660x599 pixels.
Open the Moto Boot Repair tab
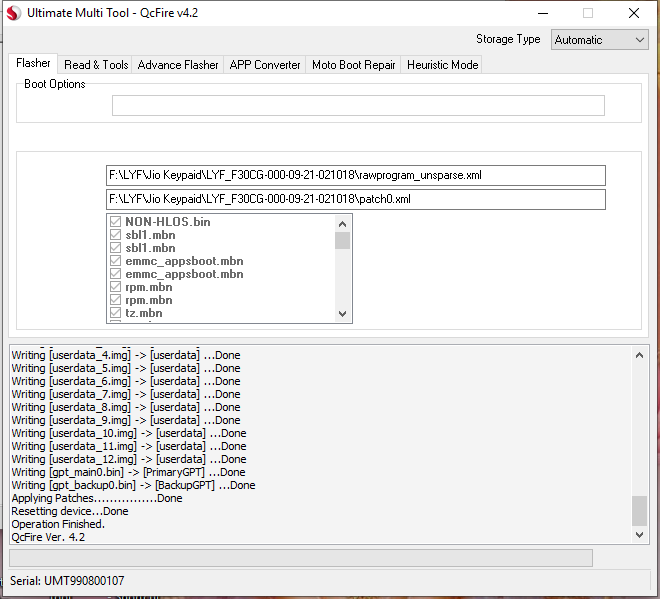353,65
